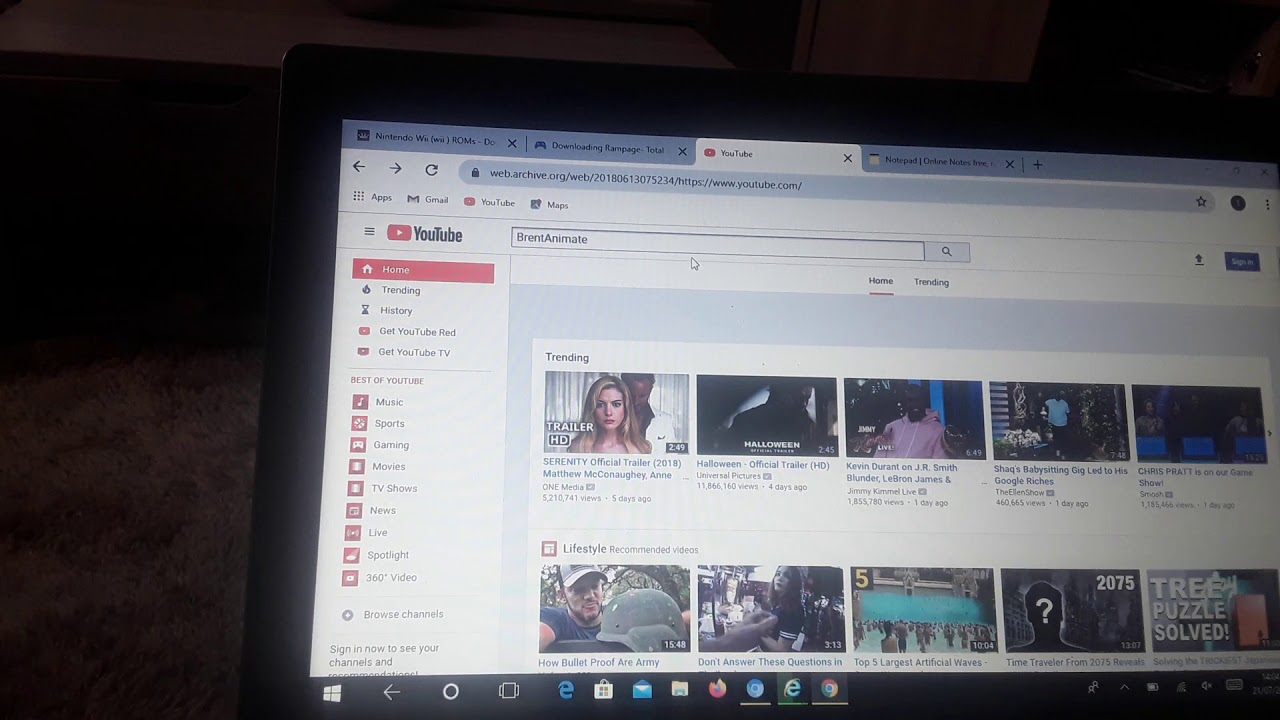
Task: Open Trending with the flame icon in sidebar
Action: pos(391,290)
